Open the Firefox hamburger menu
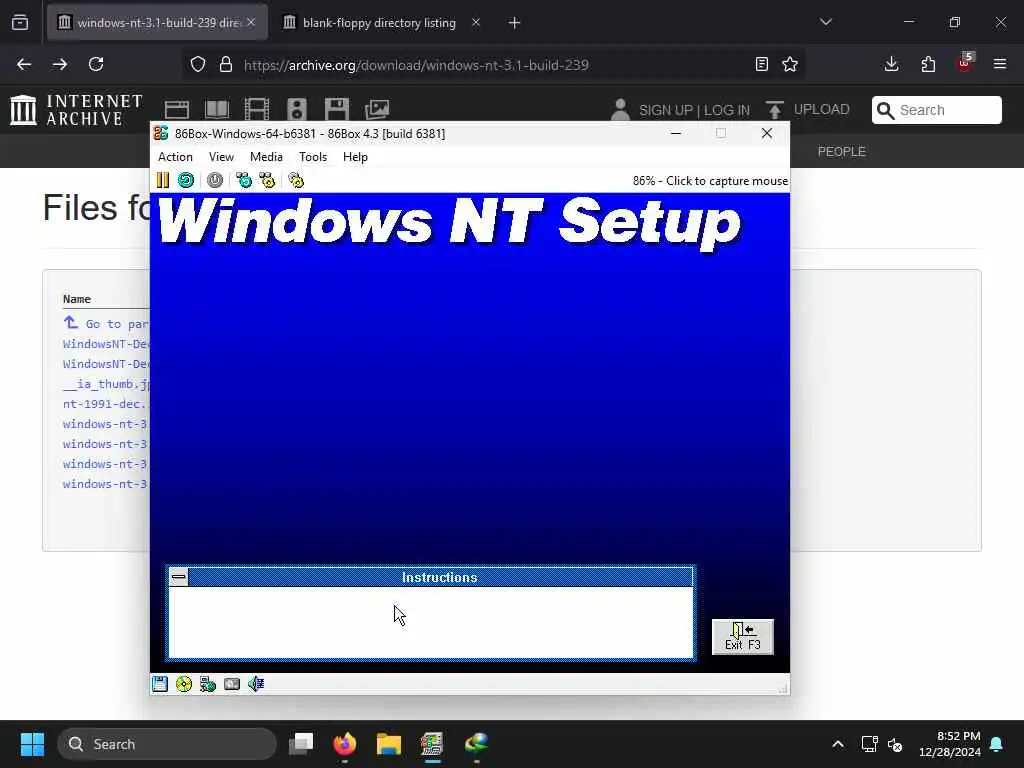This screenshot has width=1024, height=768. click(1000, 64)
